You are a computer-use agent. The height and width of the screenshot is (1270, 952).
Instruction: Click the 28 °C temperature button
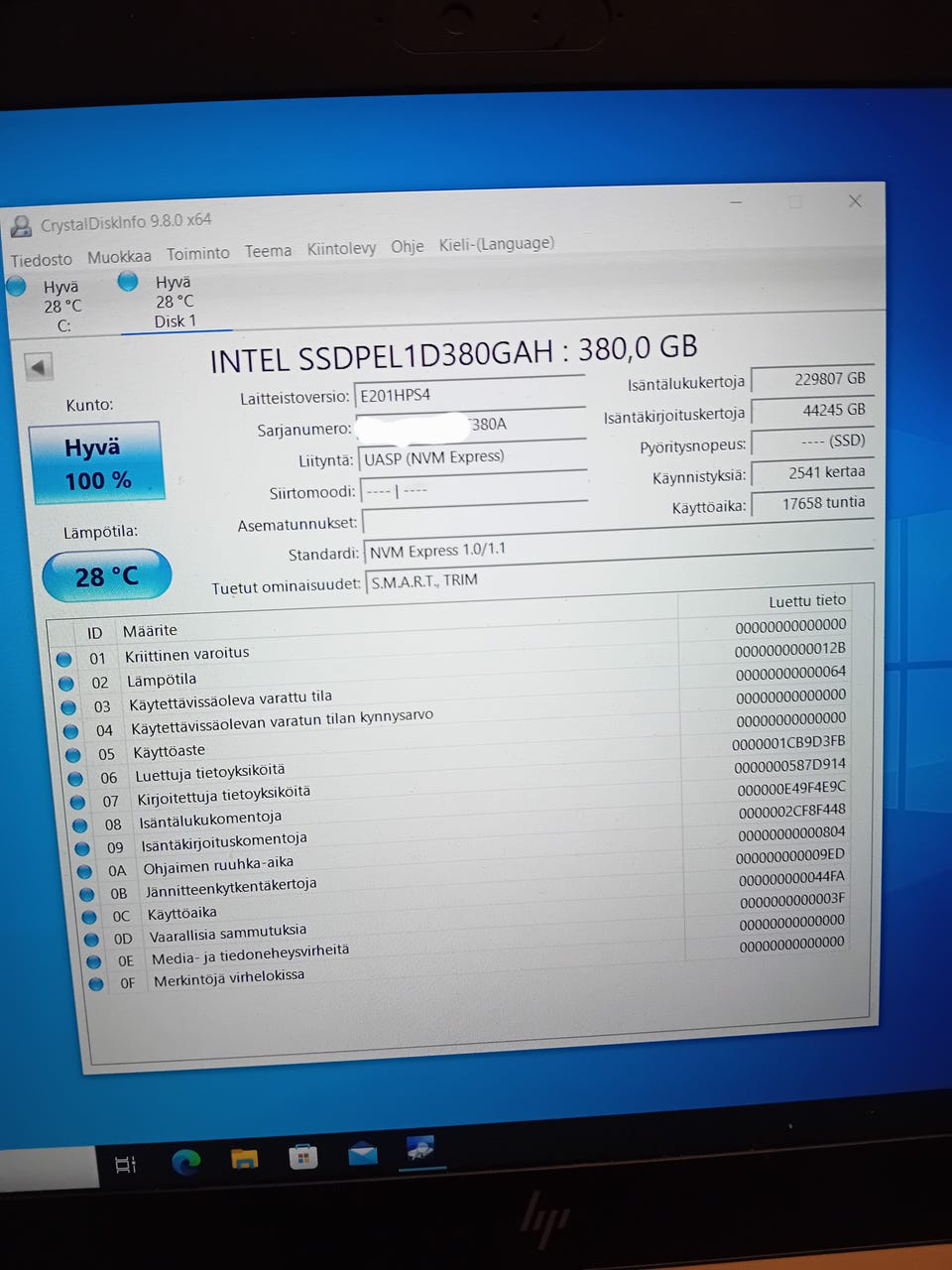click(x=107, y=576)
